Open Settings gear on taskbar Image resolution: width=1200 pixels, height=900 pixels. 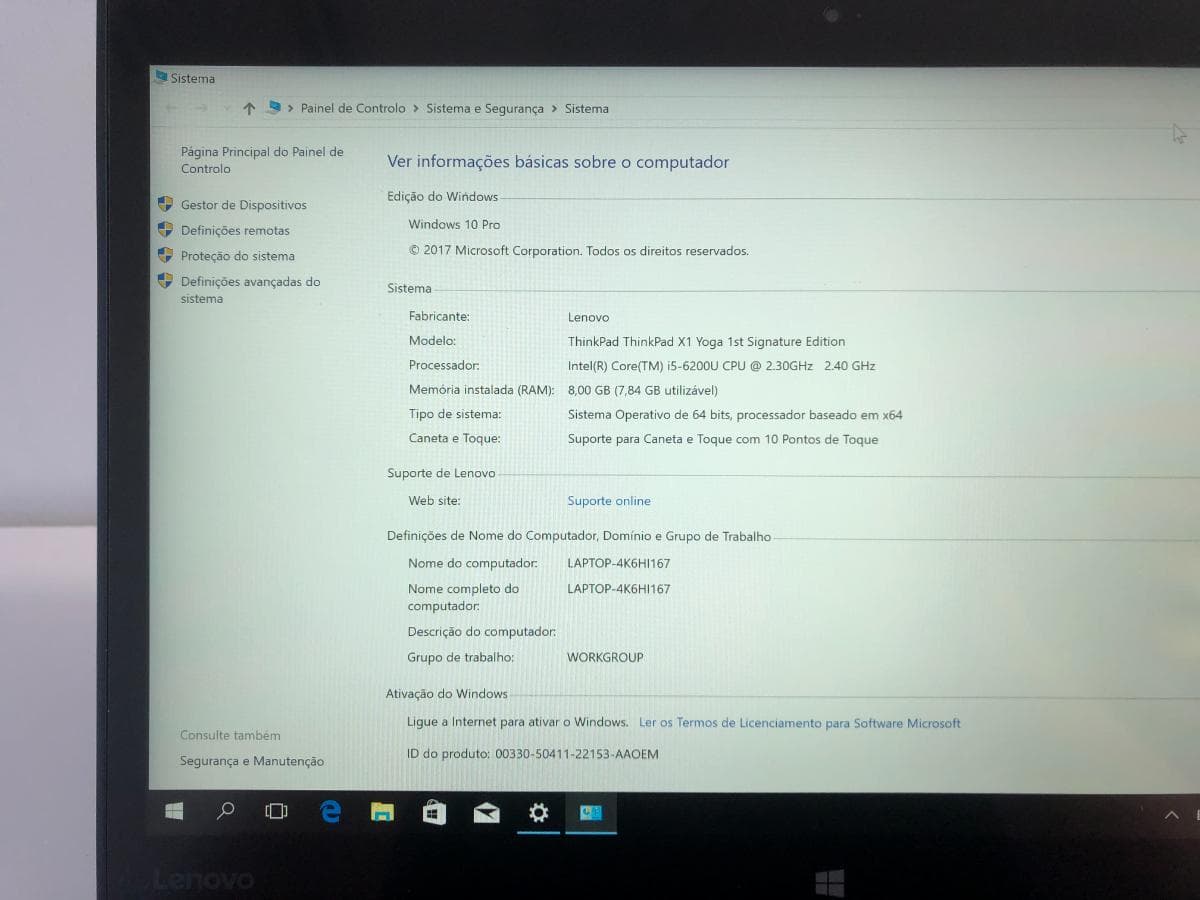pyautogui.click(x=538, y=812)
